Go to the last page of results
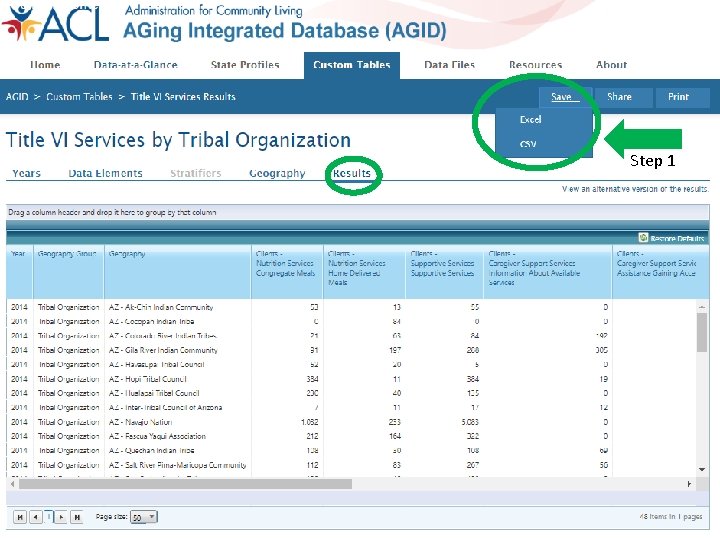Screen dimensions: 720x540 (x=77, y=517)
